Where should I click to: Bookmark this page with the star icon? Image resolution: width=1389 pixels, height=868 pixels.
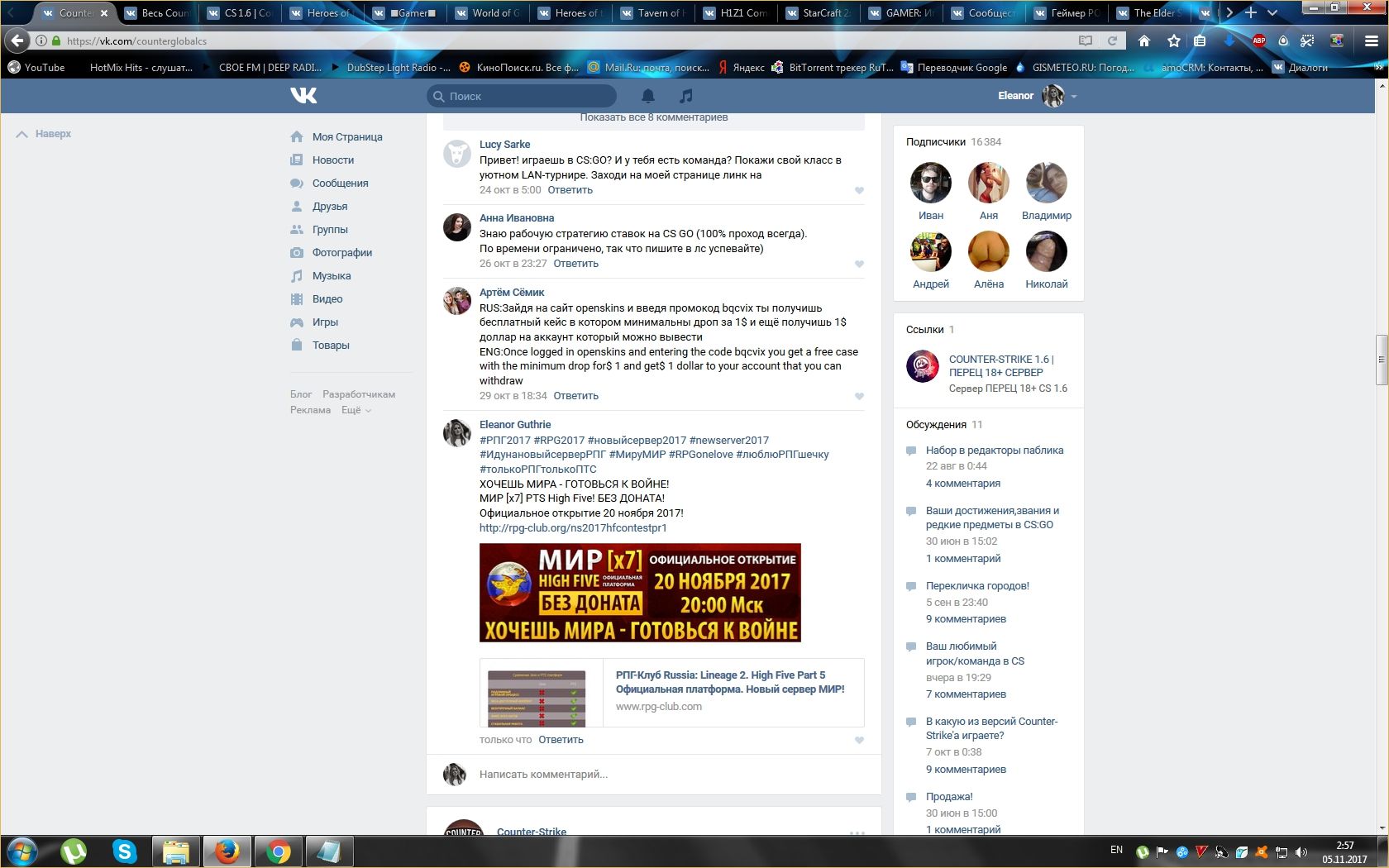[x=1173, y=41]
